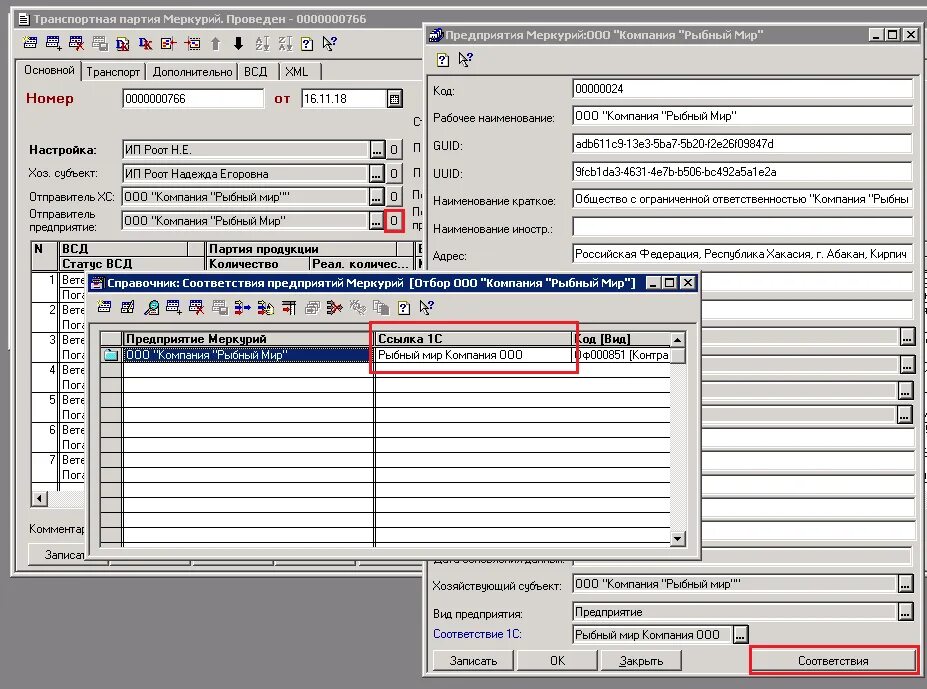Click the Соответствия button
The image size is (927, 689).
[x=833, y=661]
